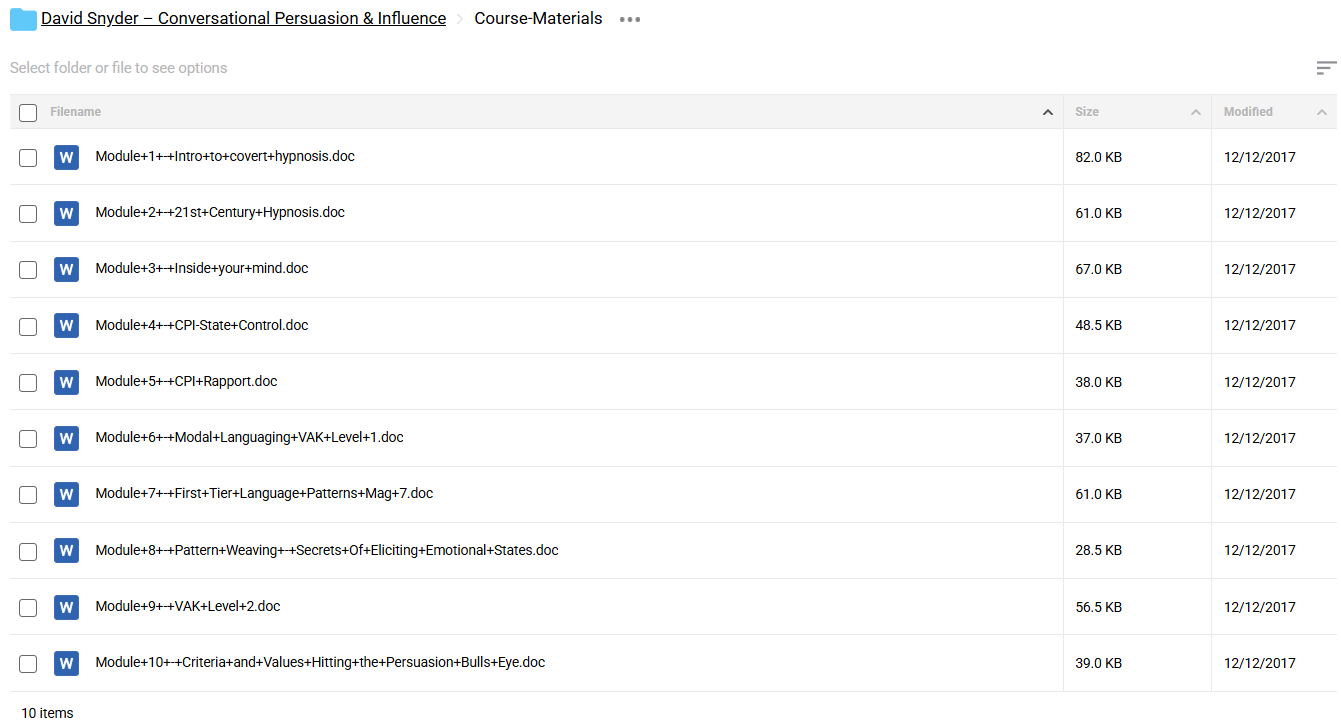
Task: Toggle Size column sort arrow
Action: [1196, 112]
